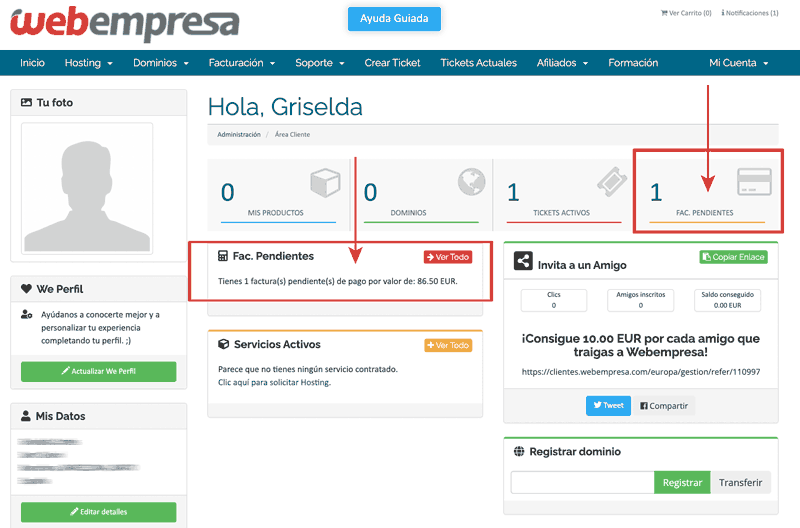Open Ver Carrito shopping cart link
The width and height of the screenshot is (800, 528).
[x=686, y=13]
